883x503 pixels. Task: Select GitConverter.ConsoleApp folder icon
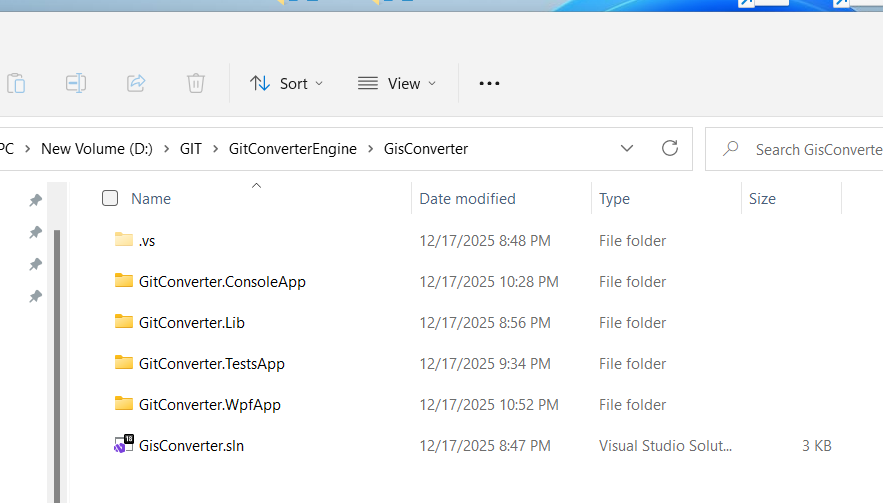click(x=124, y=281)
